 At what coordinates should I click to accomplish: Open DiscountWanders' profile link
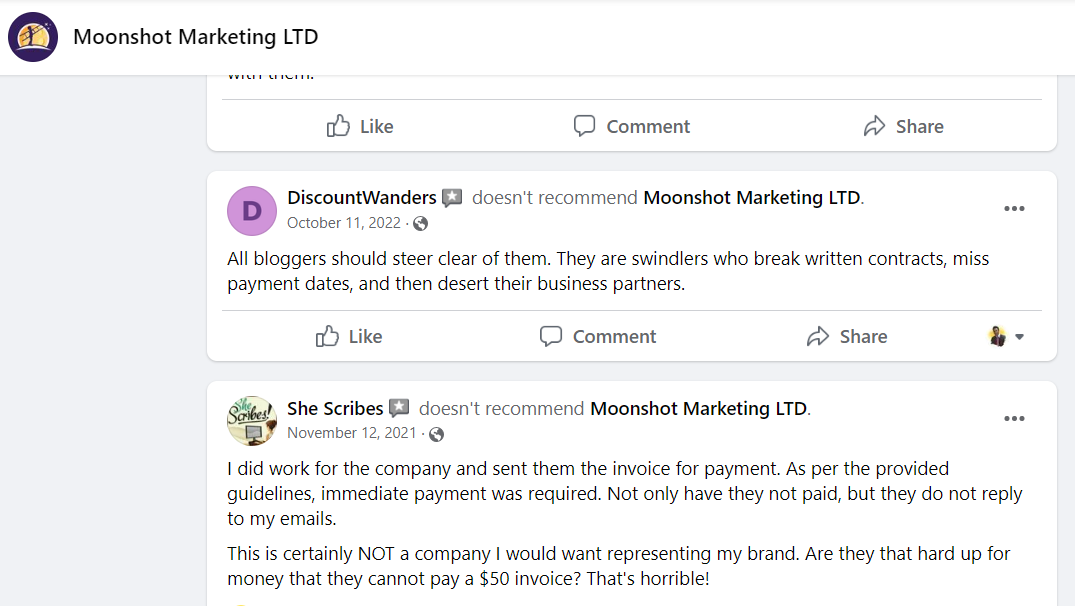(361, 197)
